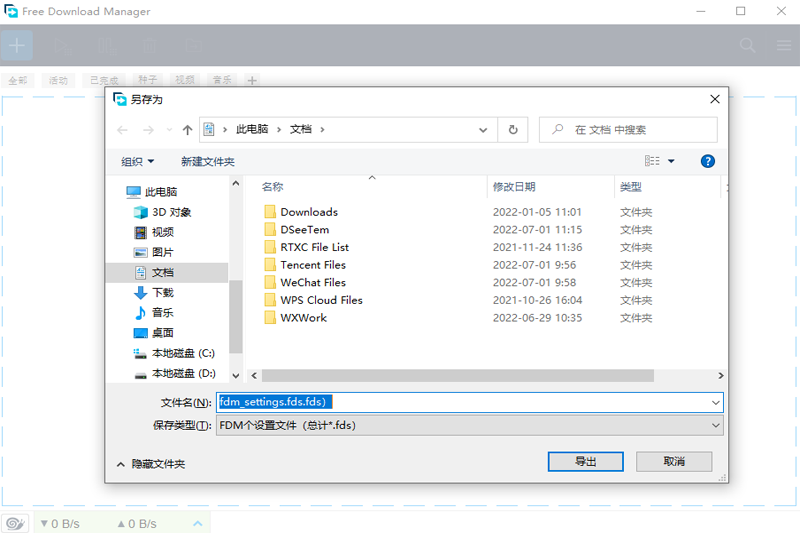Screen dimensions: 800x533
Task: Click 文档 segment in address bar
Action: [301, 130]
